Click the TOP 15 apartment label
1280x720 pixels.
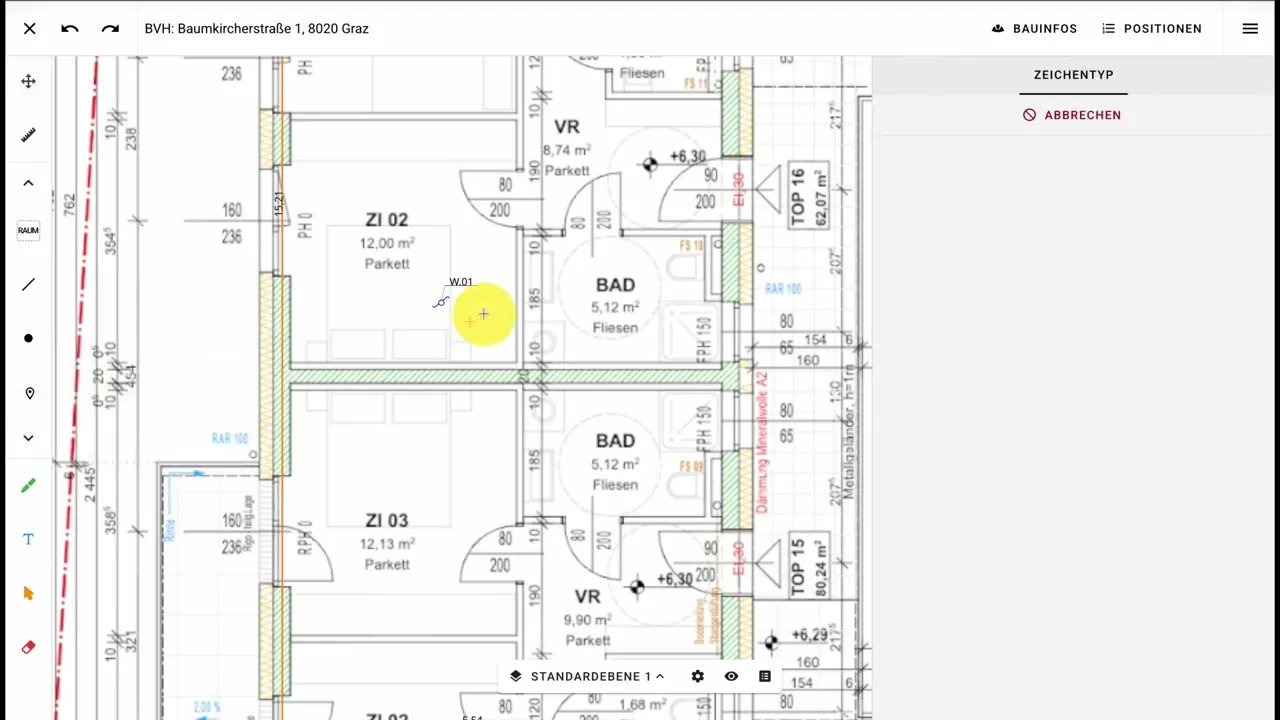click(808, 568)
